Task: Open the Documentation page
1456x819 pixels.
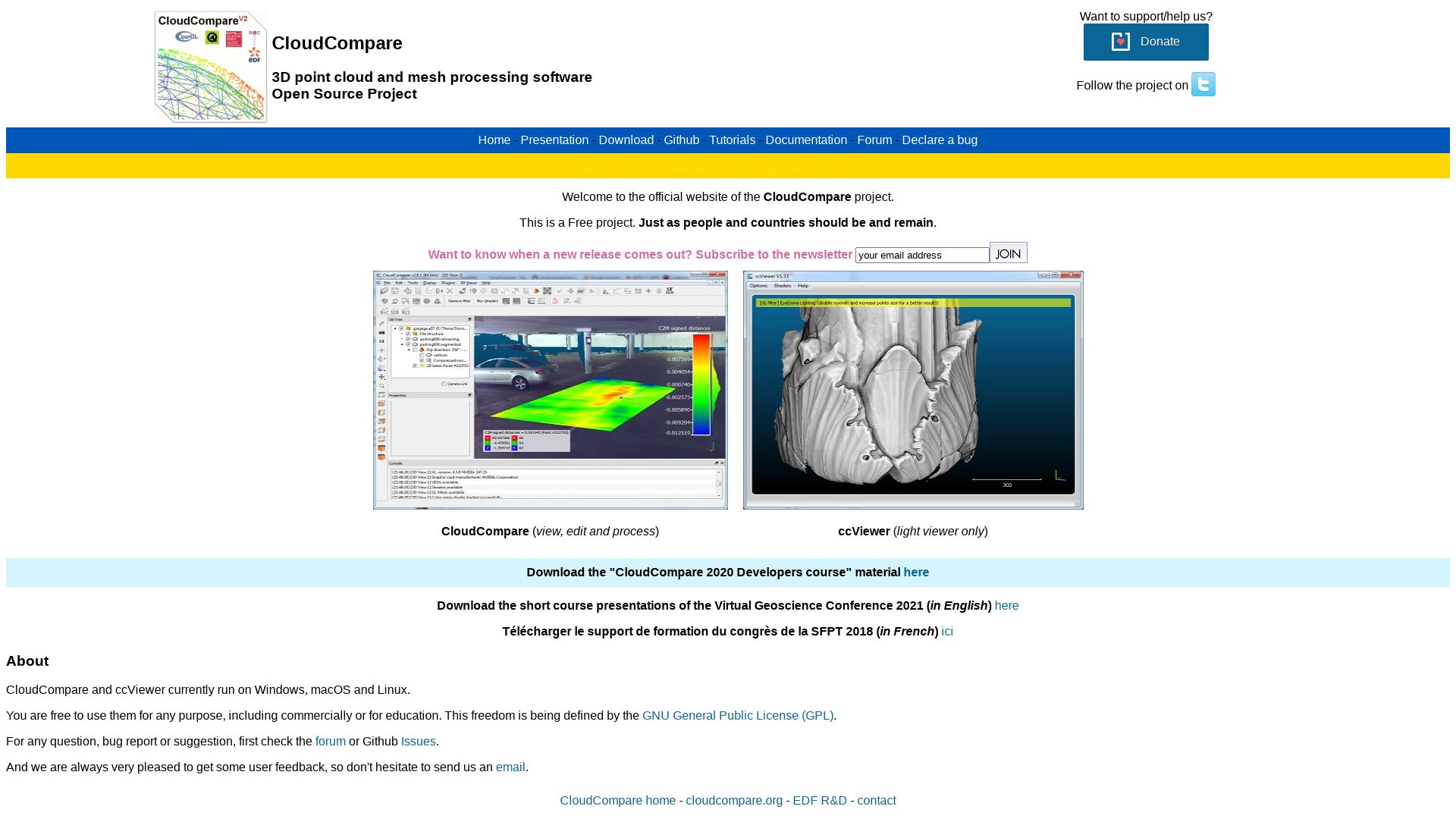Action: coord(805,140)
